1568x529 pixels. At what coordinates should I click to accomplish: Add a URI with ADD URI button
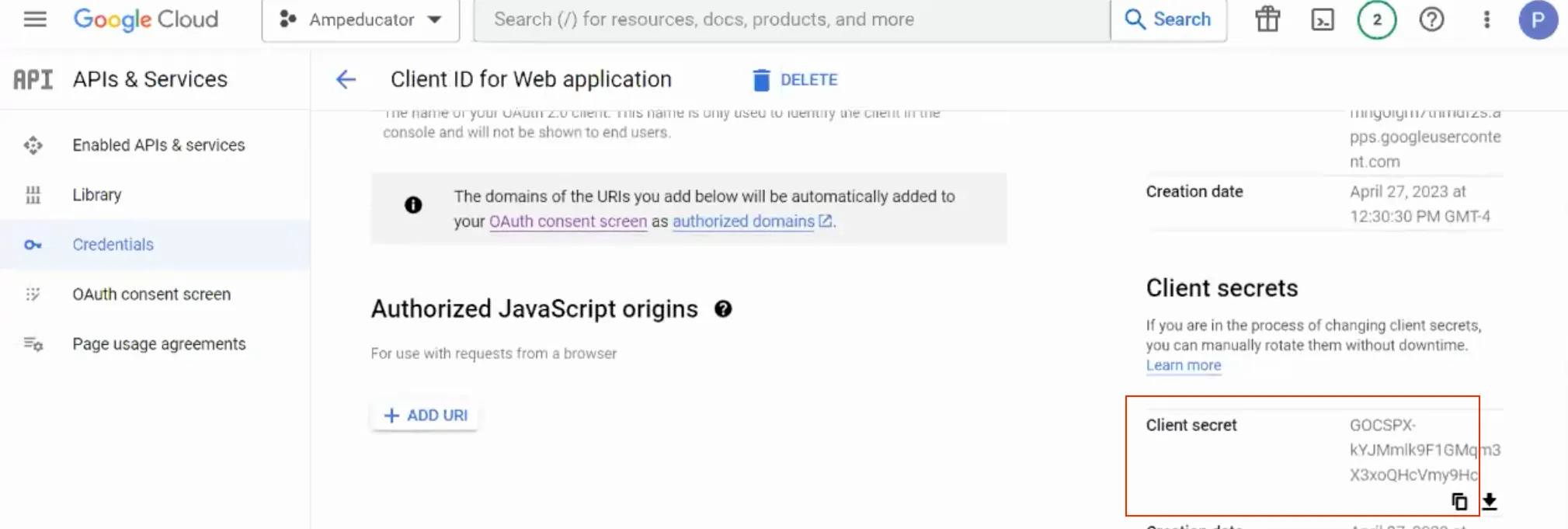pos(425,416)
